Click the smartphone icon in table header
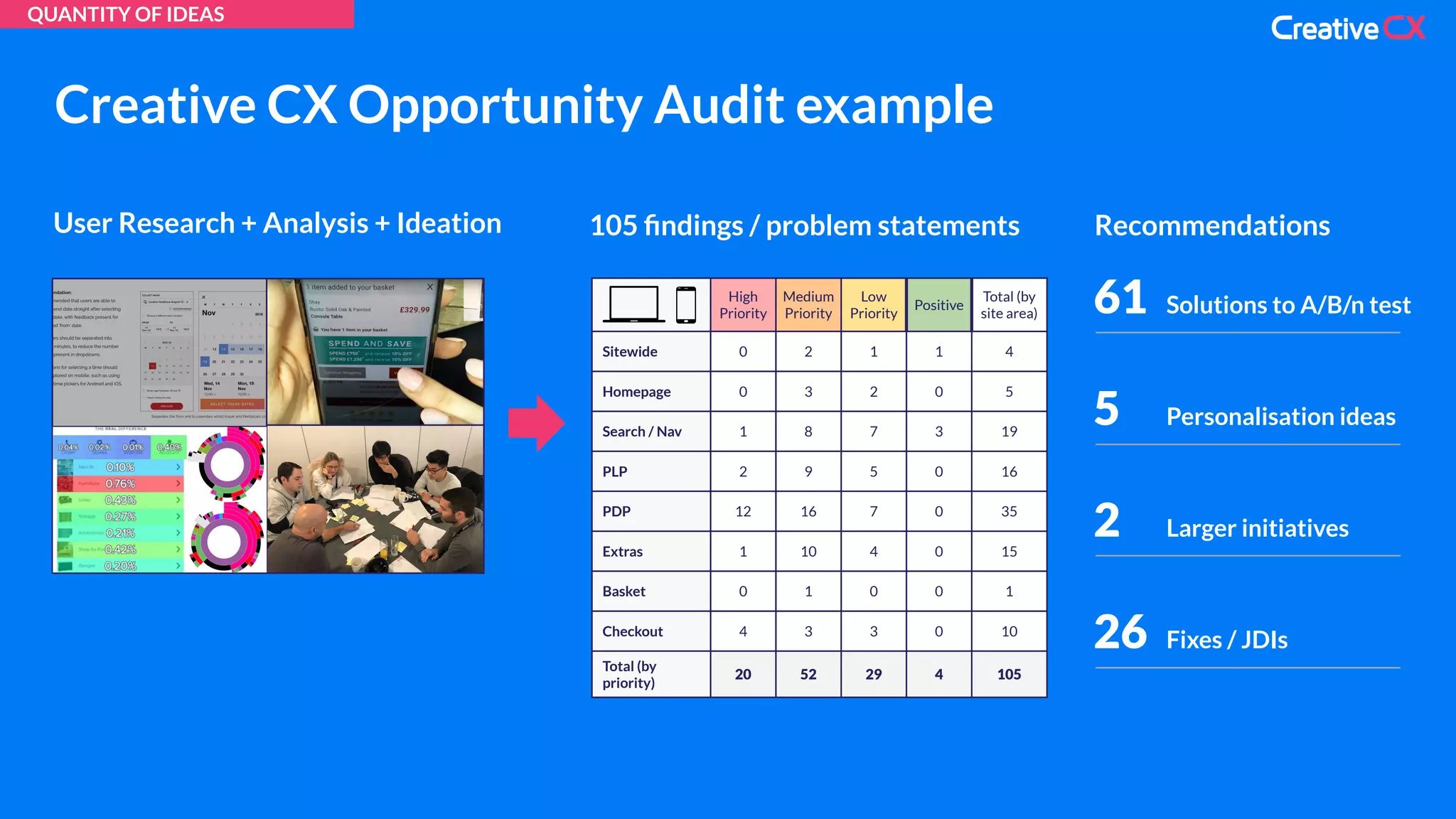This screenshot has height=819, width=1456. (x=686, y=305)
